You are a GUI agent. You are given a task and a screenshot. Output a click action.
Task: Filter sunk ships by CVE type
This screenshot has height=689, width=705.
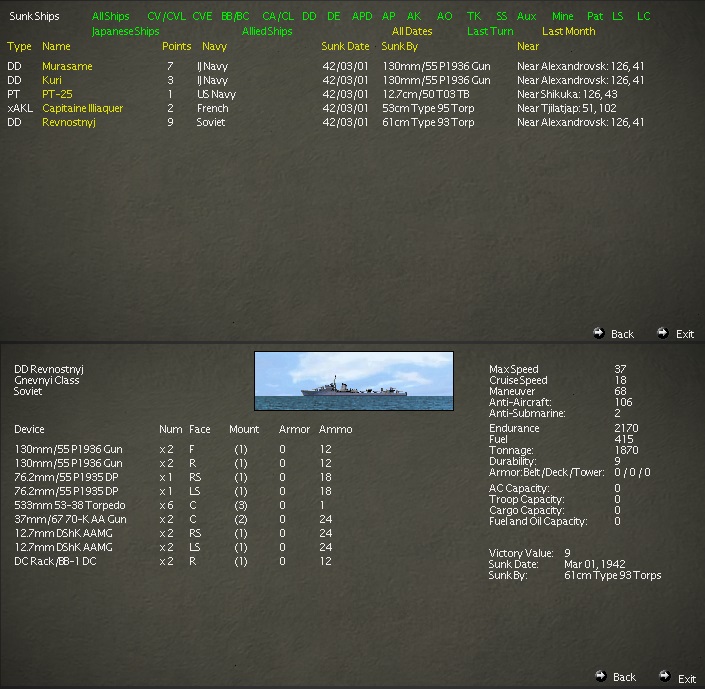click(202, 16)
